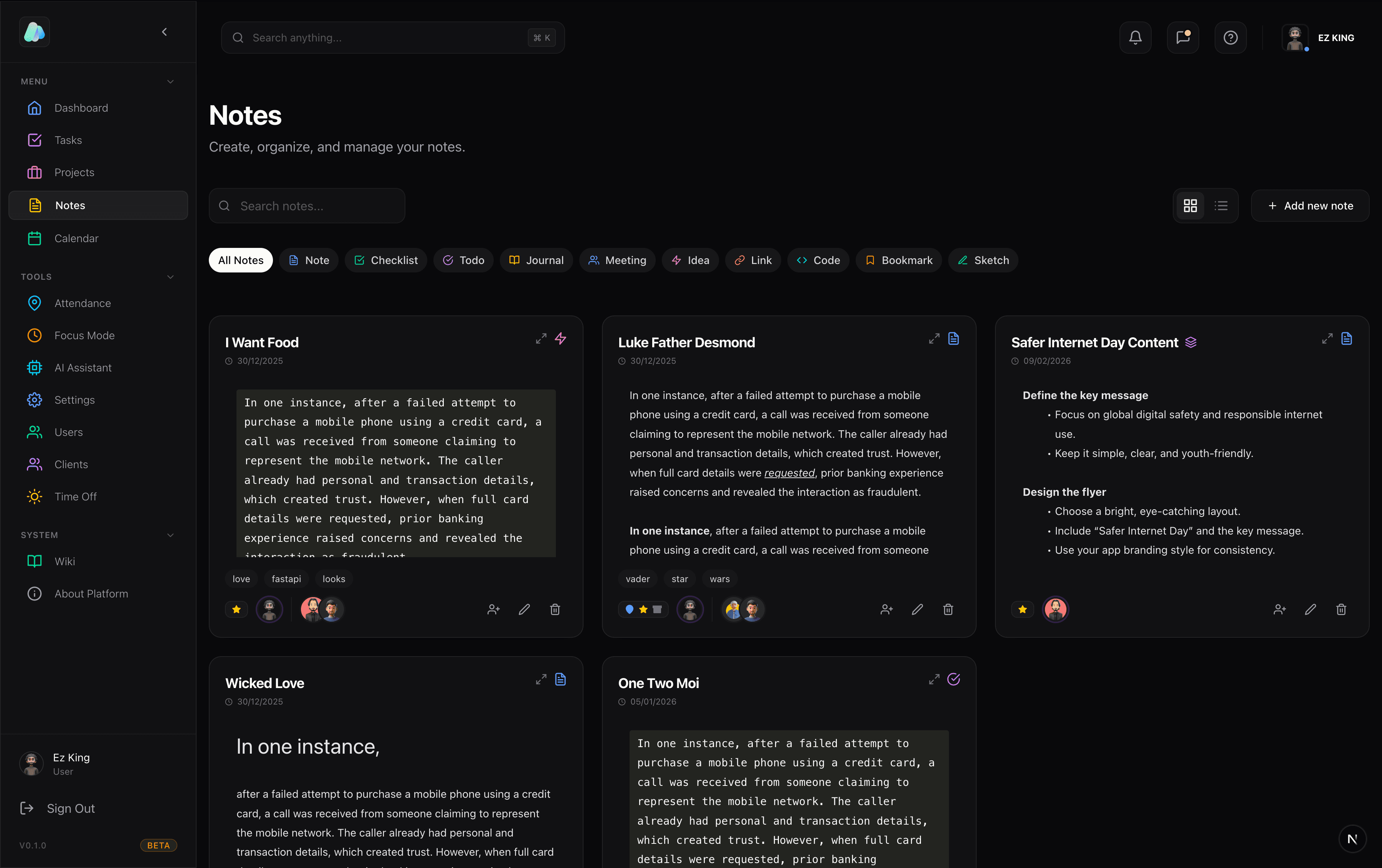Click the star badges on Luke Father Desmond

[x=643, y=610]
